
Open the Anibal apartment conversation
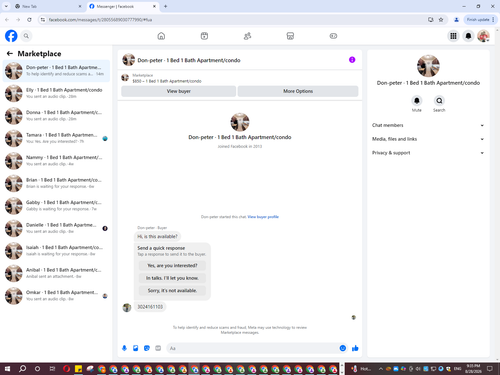[x=56, y=273]
